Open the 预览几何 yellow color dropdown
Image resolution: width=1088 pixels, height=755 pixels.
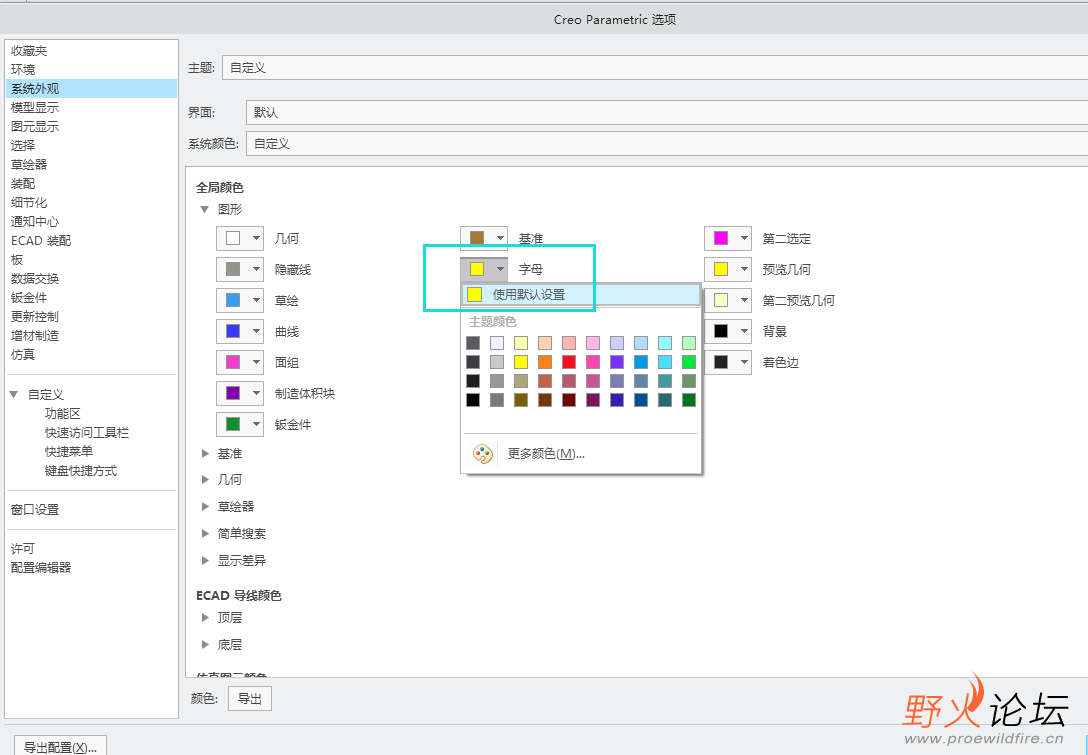(728, 269)
